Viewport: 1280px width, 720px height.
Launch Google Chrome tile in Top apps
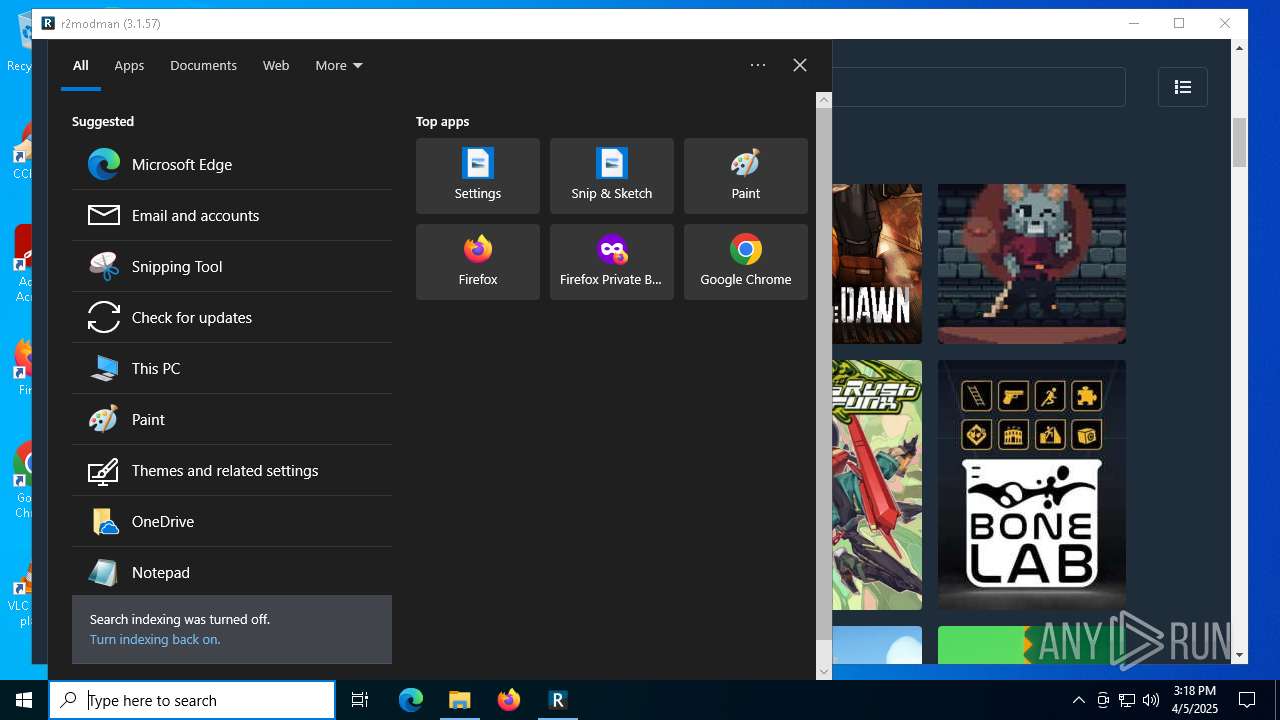click(746, 262)
